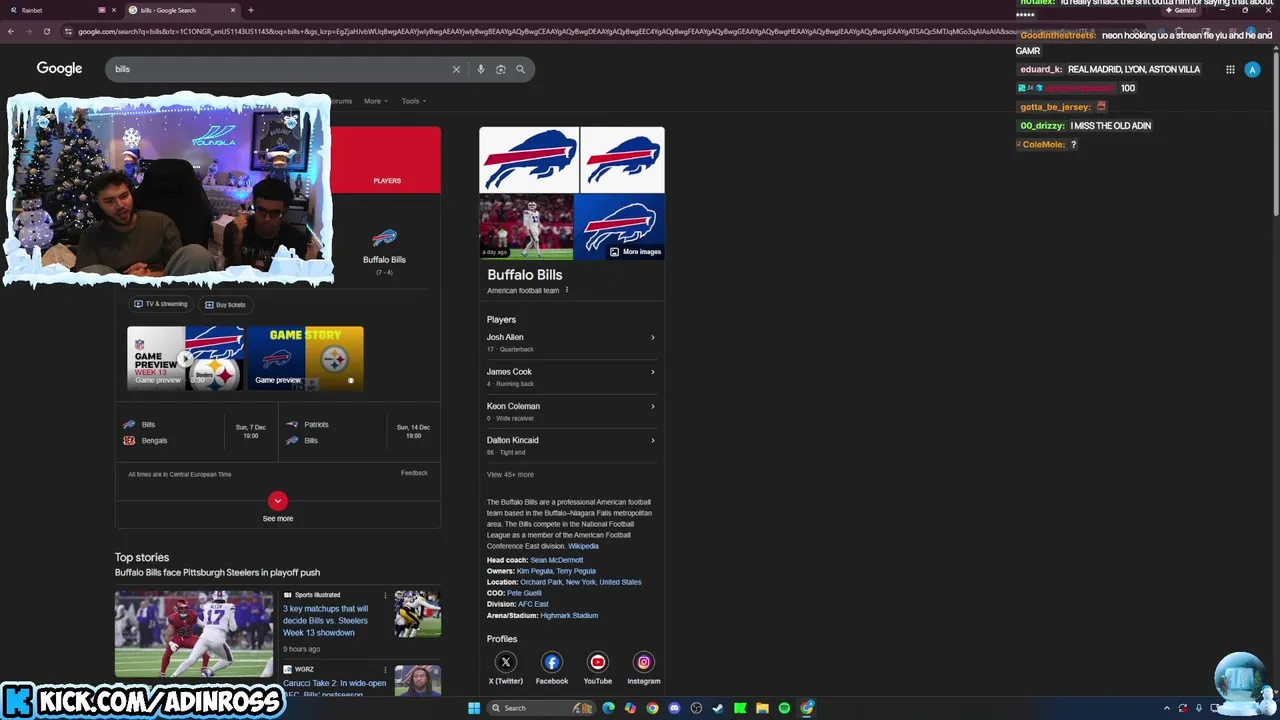Viewport: 1280px width, 720px height.
Task: Open the Tools dropdown
Action: pyautogui.click(x=413, y=101)
